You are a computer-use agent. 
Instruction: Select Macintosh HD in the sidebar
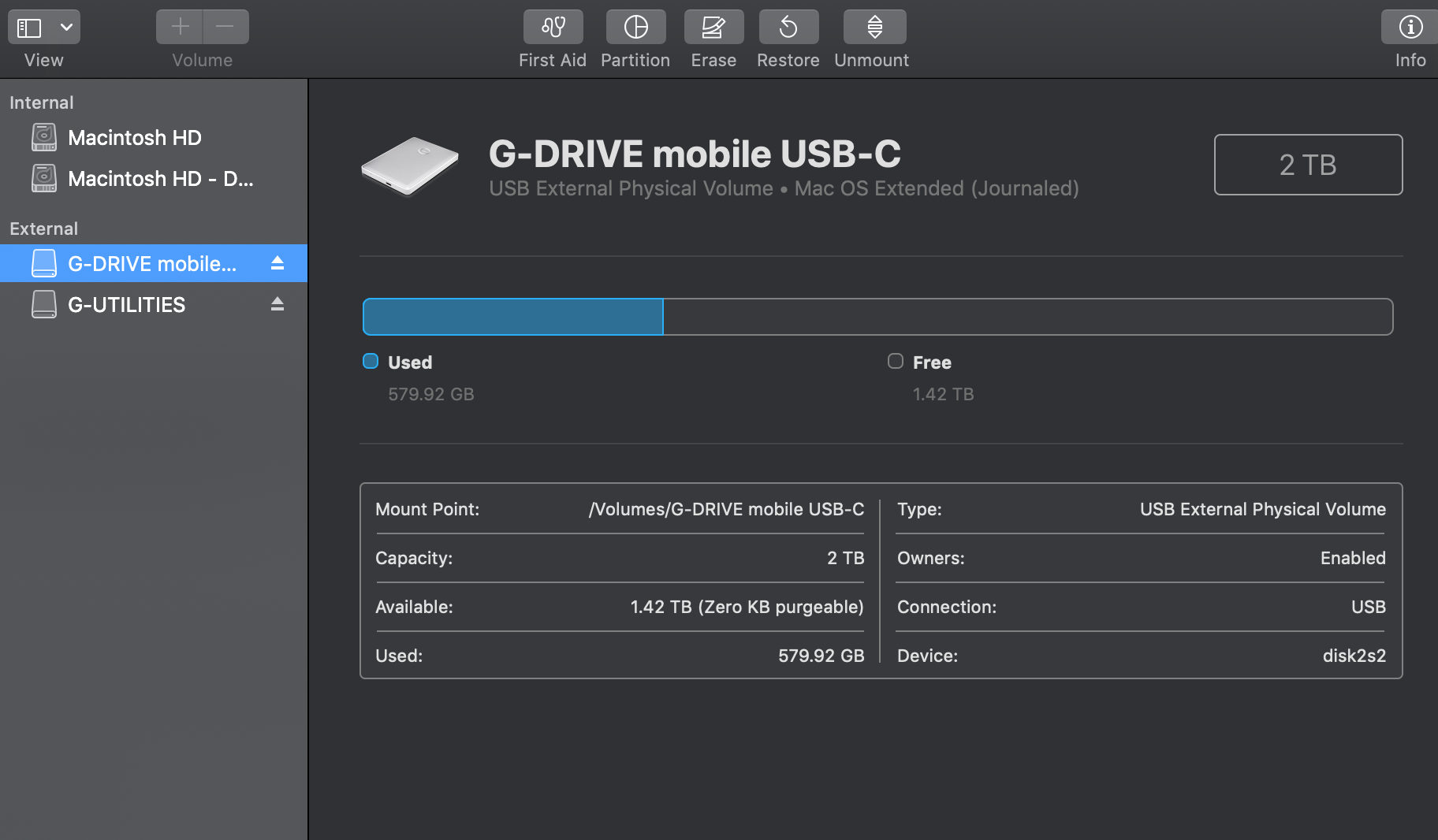154,138
